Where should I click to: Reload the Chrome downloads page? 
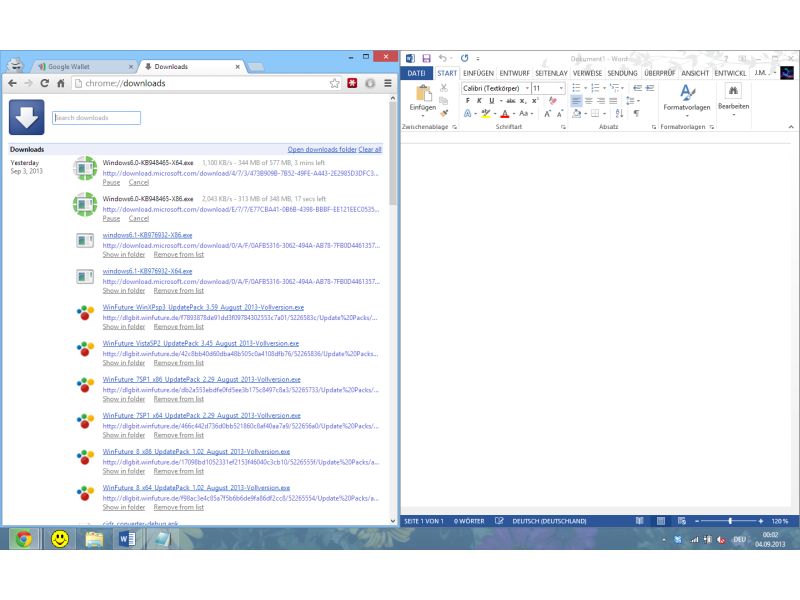pyautogui.click(x=45, y=83)
